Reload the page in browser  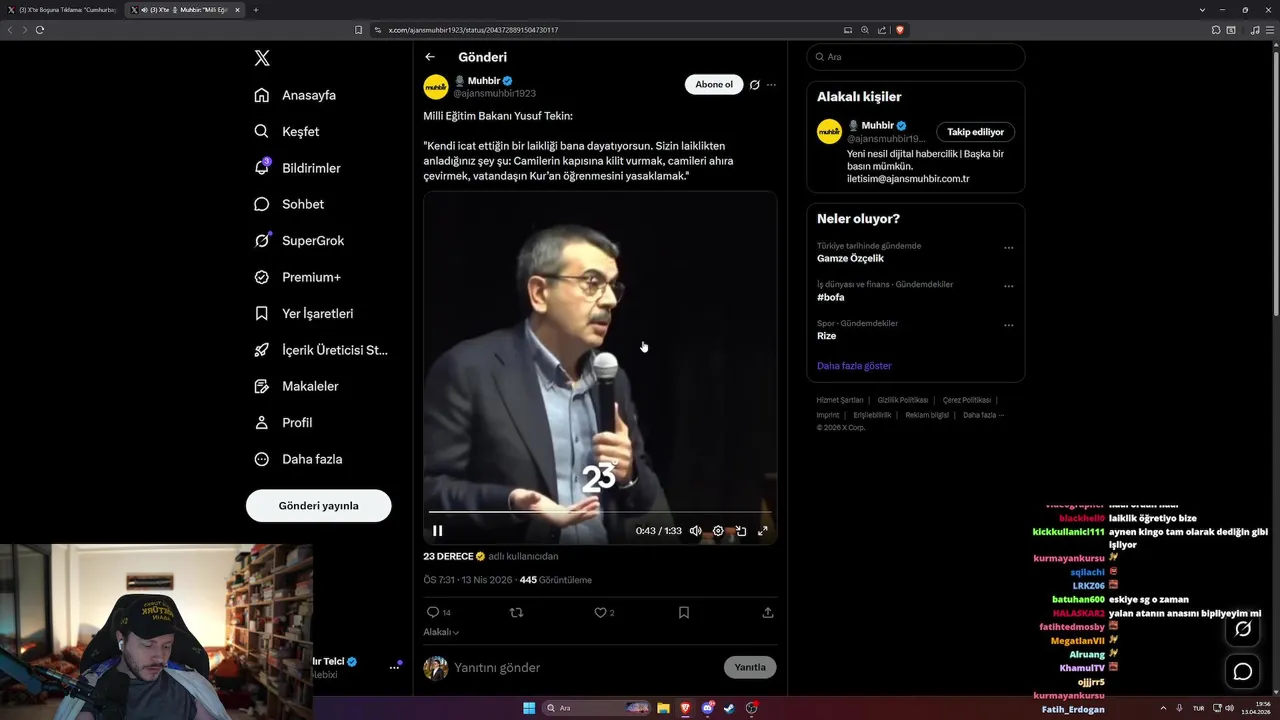40,30
